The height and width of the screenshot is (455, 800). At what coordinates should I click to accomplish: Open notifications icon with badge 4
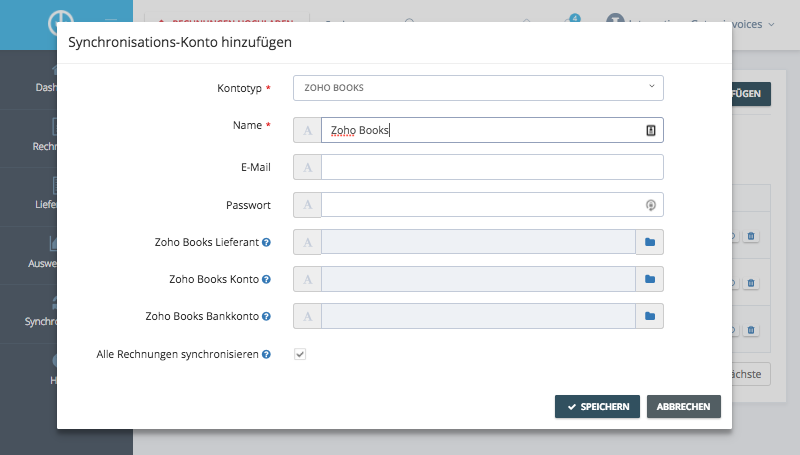point(571,20)
